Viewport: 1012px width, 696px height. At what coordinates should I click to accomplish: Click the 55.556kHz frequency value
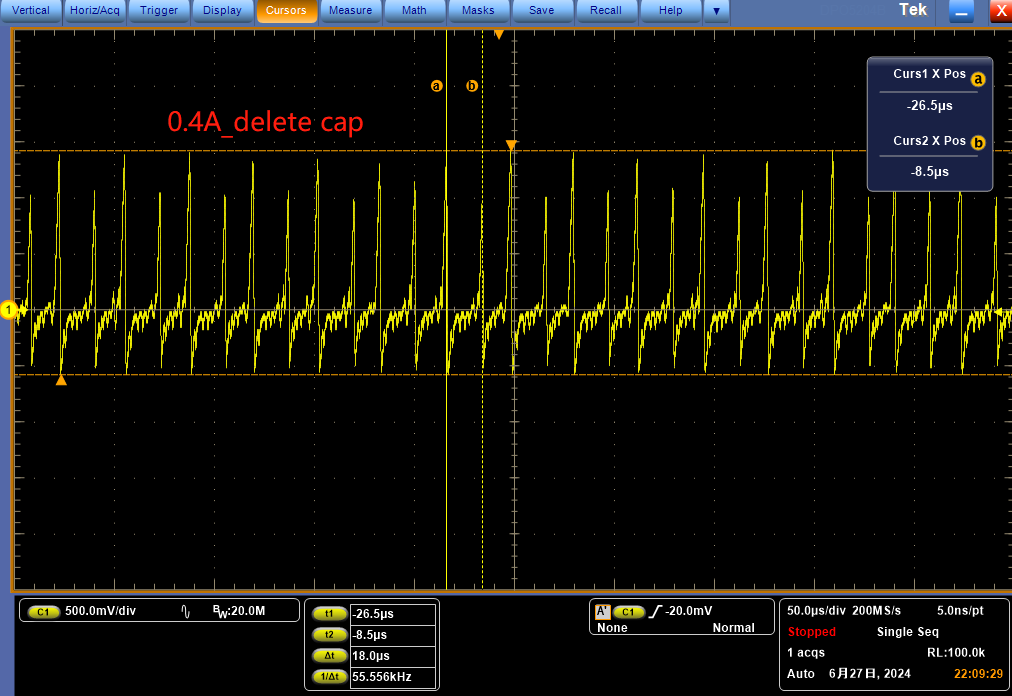[393, 677]
